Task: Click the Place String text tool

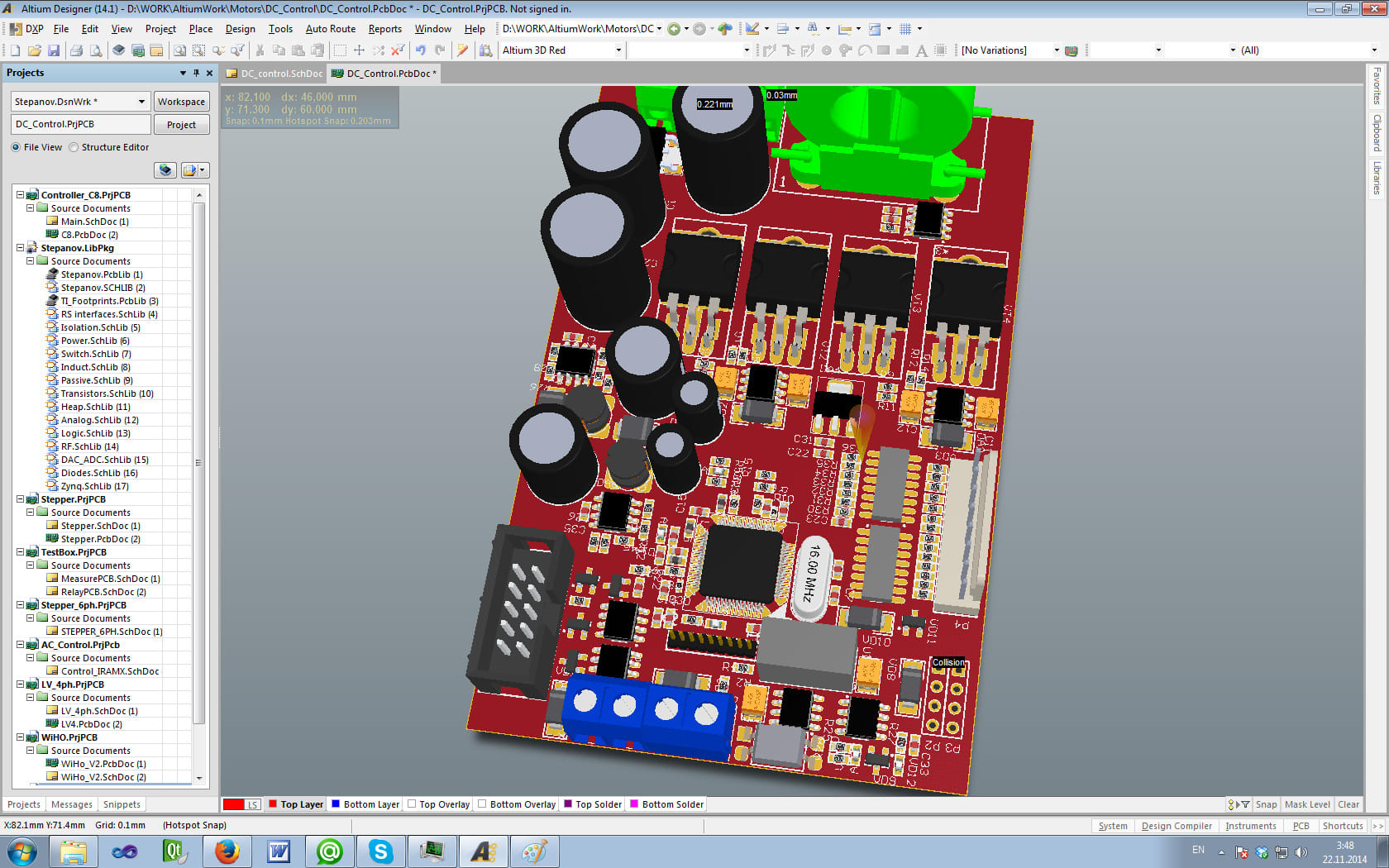Action: (x=921, y=50)
